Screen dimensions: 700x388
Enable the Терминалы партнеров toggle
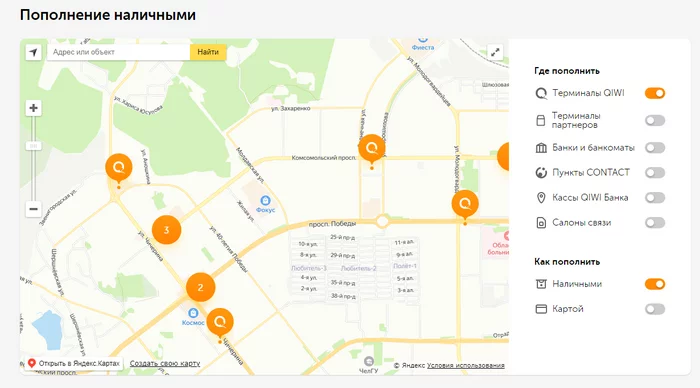(655, 121)
